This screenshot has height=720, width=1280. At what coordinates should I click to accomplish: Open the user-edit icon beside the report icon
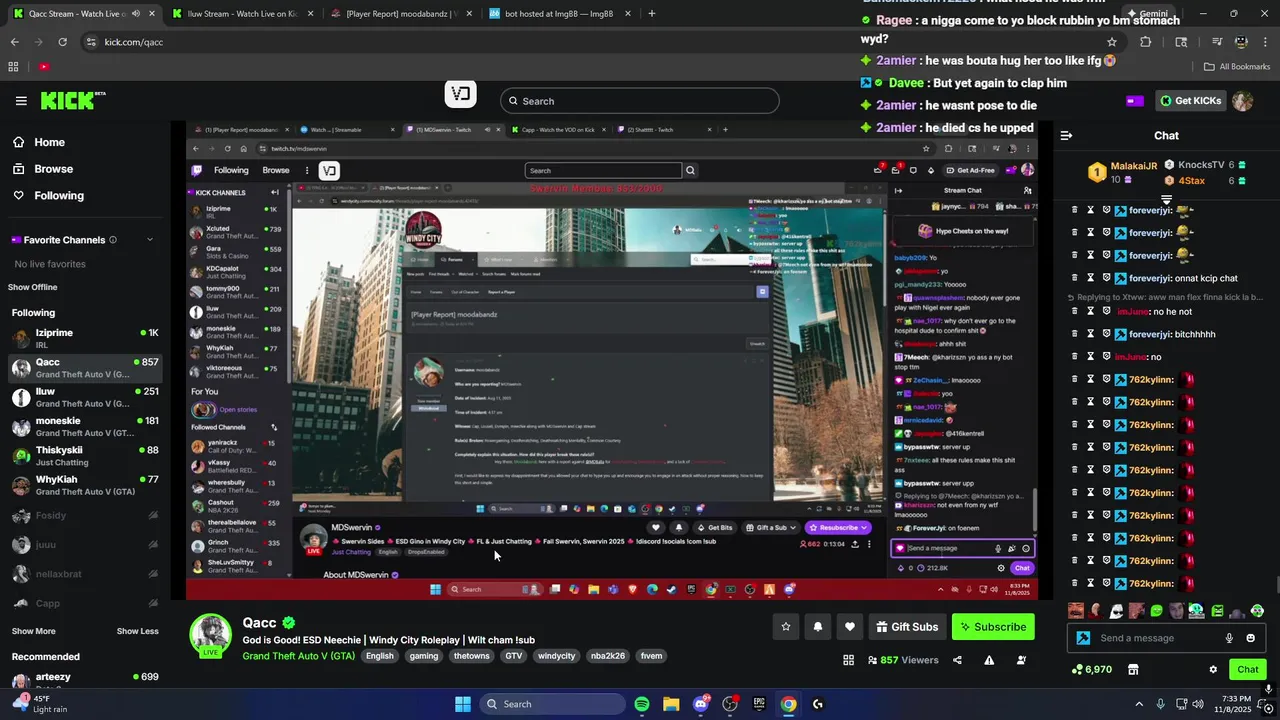point(1021,660)
